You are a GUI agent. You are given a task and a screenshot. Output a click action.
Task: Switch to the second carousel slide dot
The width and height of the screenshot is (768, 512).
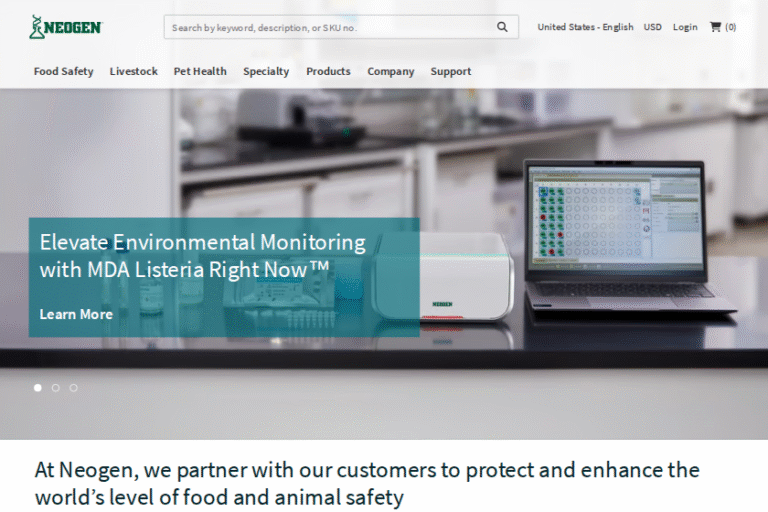tap(56, 387)
